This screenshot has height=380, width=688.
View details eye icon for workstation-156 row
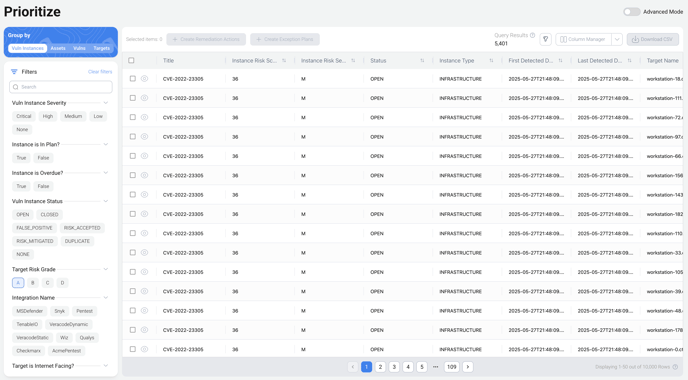144,175
